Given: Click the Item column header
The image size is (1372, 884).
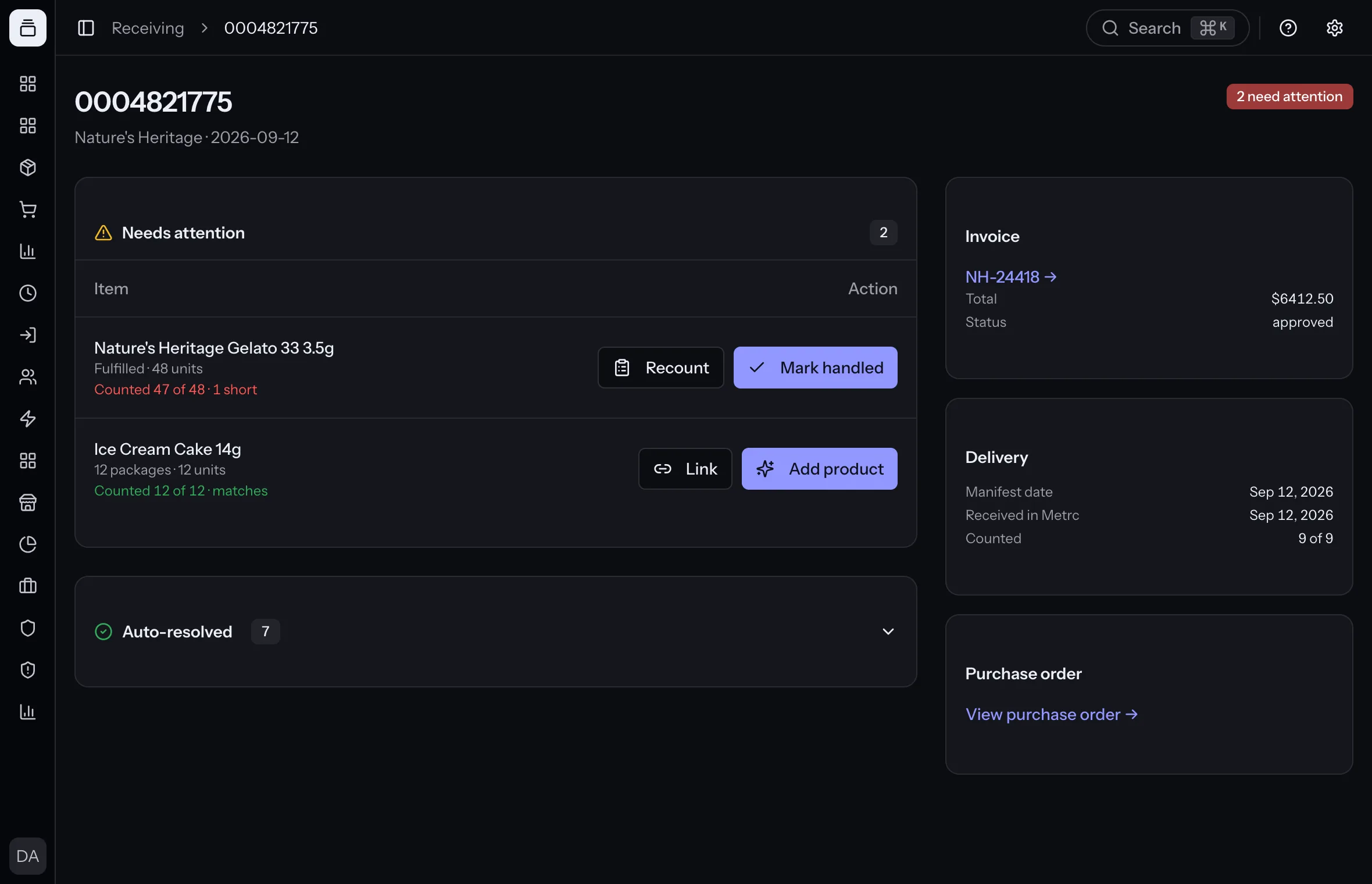Looking at the screenshot, I should [x=111, y=288].
